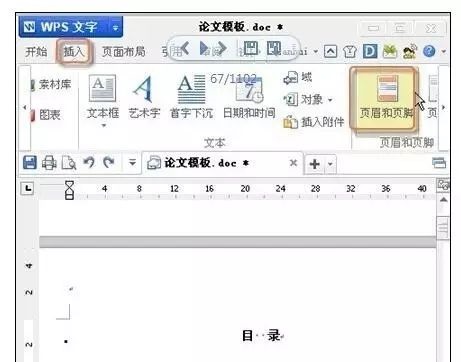This screenshot has height=362, width=461.
Task: Click the undo arrow icon
Action: (89, 163)
